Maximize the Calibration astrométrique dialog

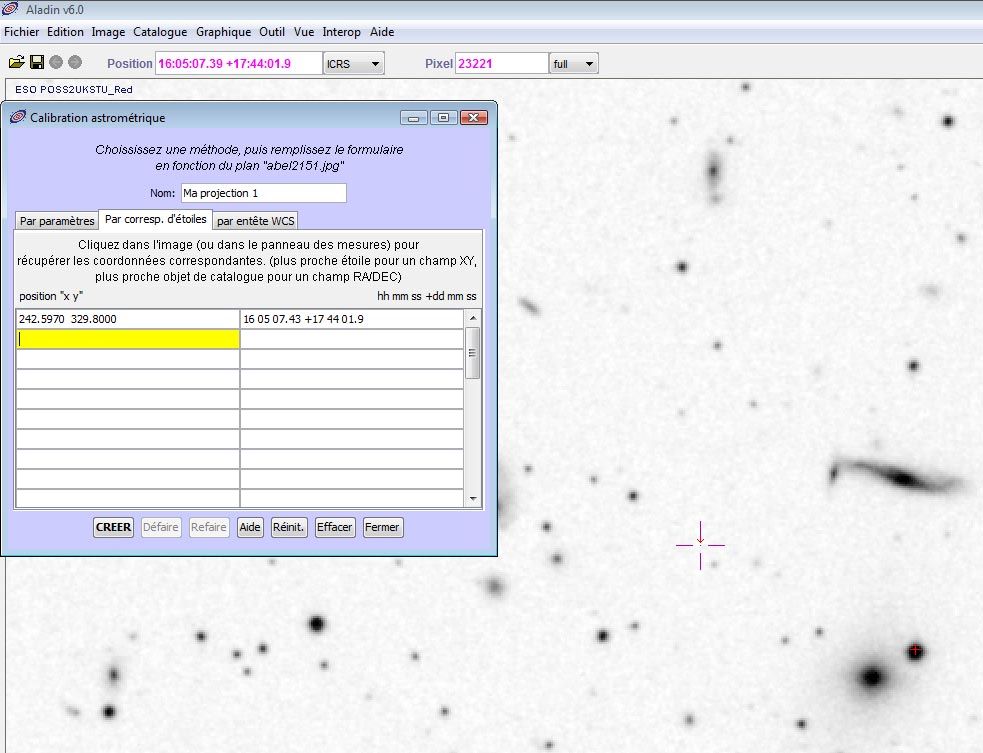point(443,118)
